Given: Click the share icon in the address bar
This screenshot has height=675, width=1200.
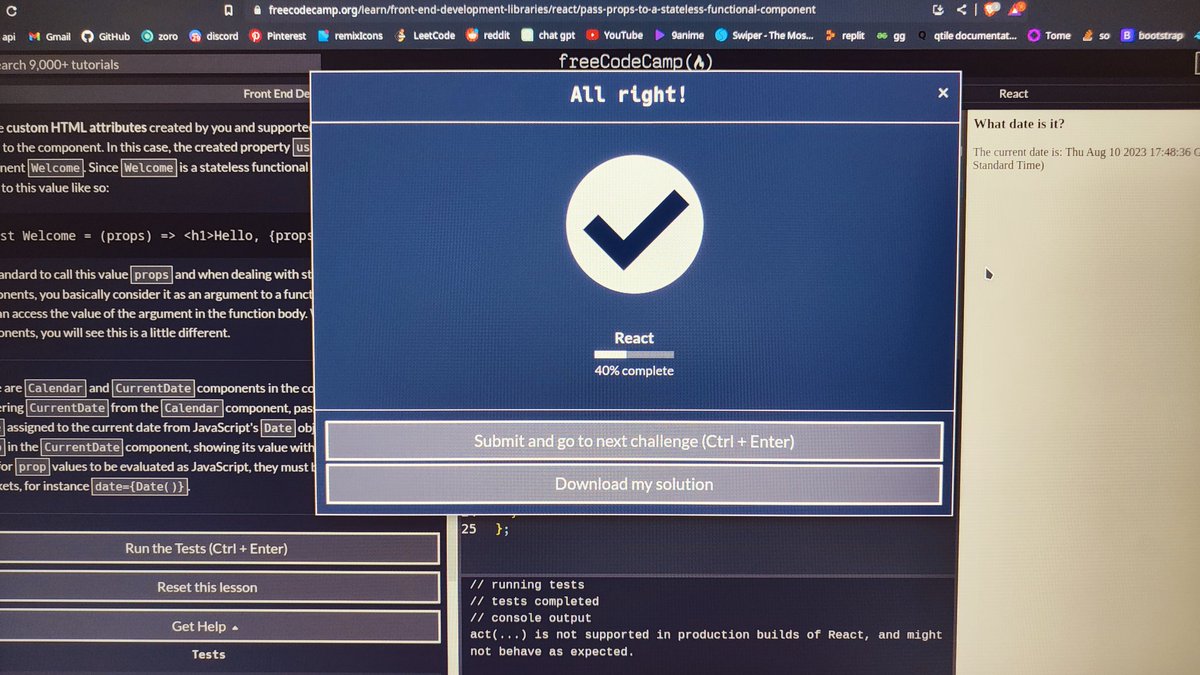Looking at the screenshot, I should point(961,10).
